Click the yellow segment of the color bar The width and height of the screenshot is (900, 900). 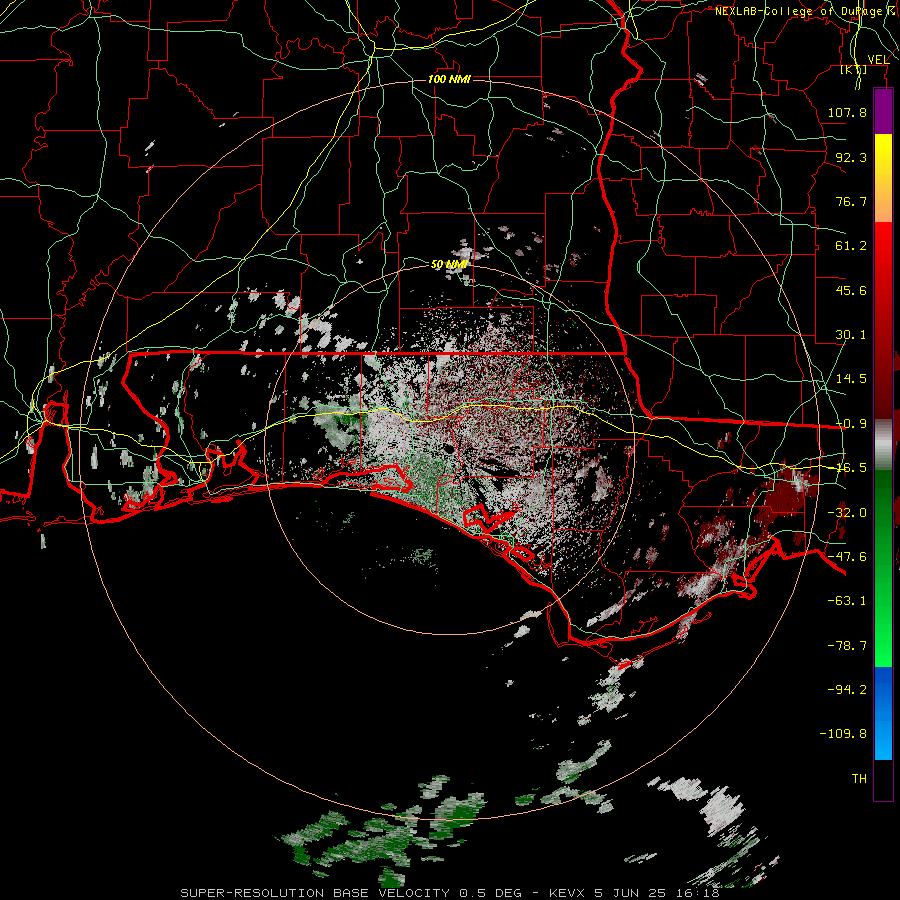(883, 178)
